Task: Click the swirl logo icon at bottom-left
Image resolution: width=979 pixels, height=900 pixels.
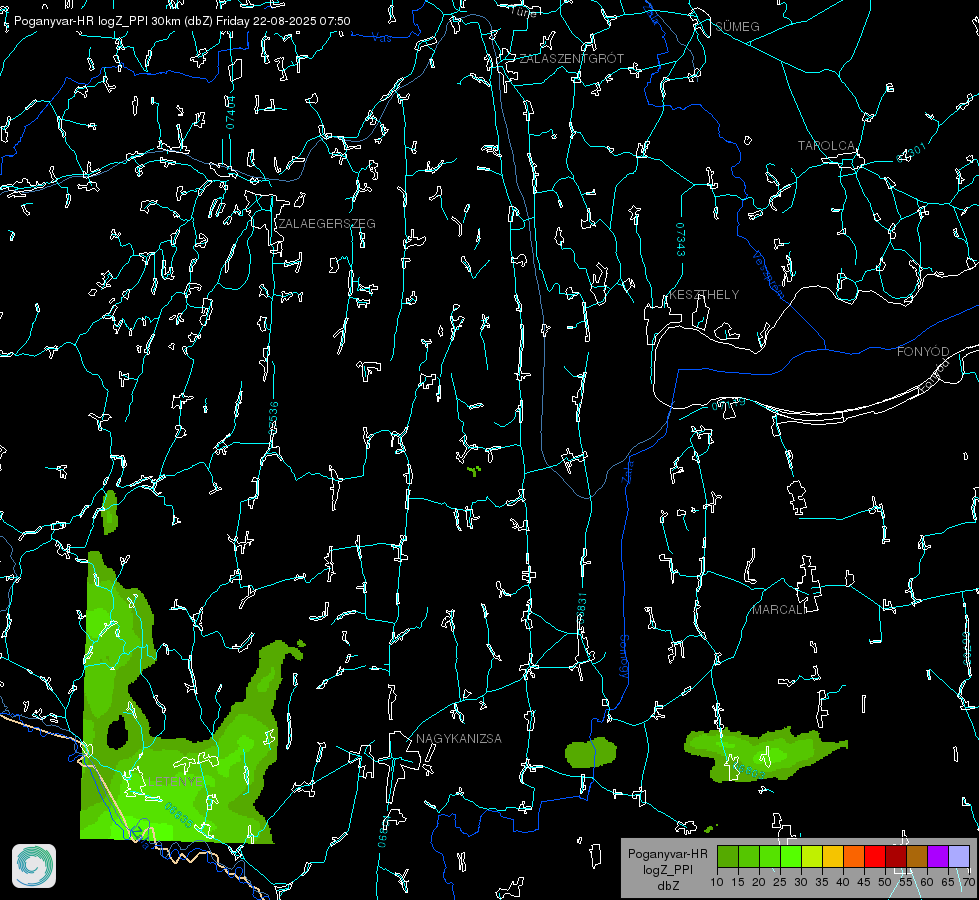Action: click(x=34, y=866)
